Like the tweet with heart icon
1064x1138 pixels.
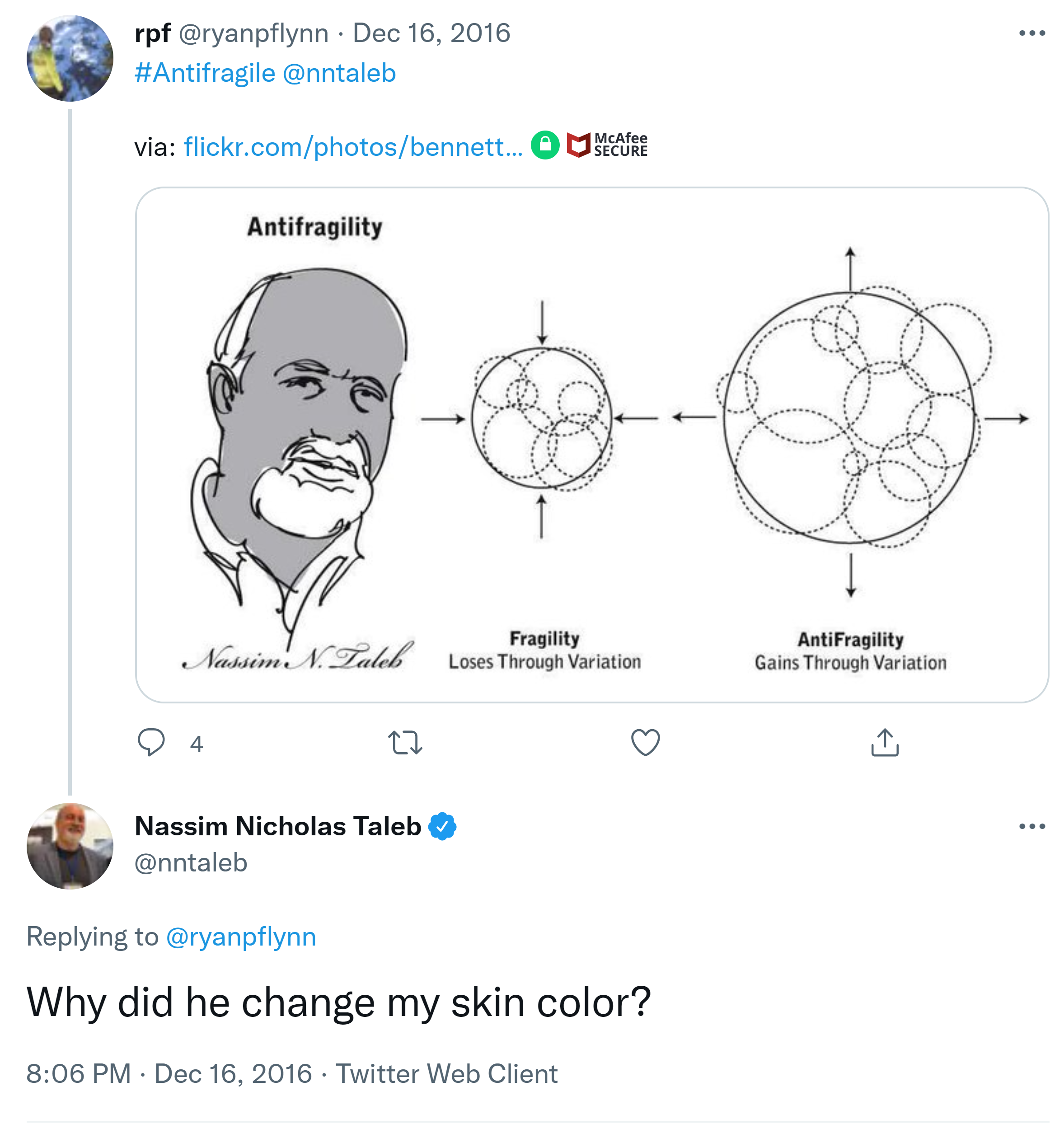click(645, 742)
